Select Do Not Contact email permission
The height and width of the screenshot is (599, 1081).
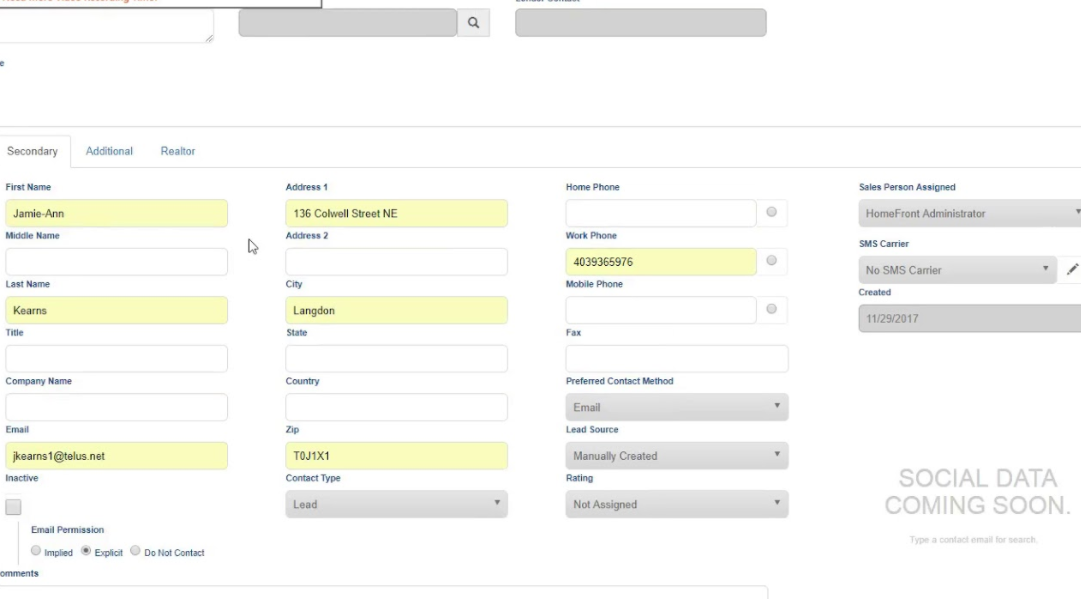(135, 551)
